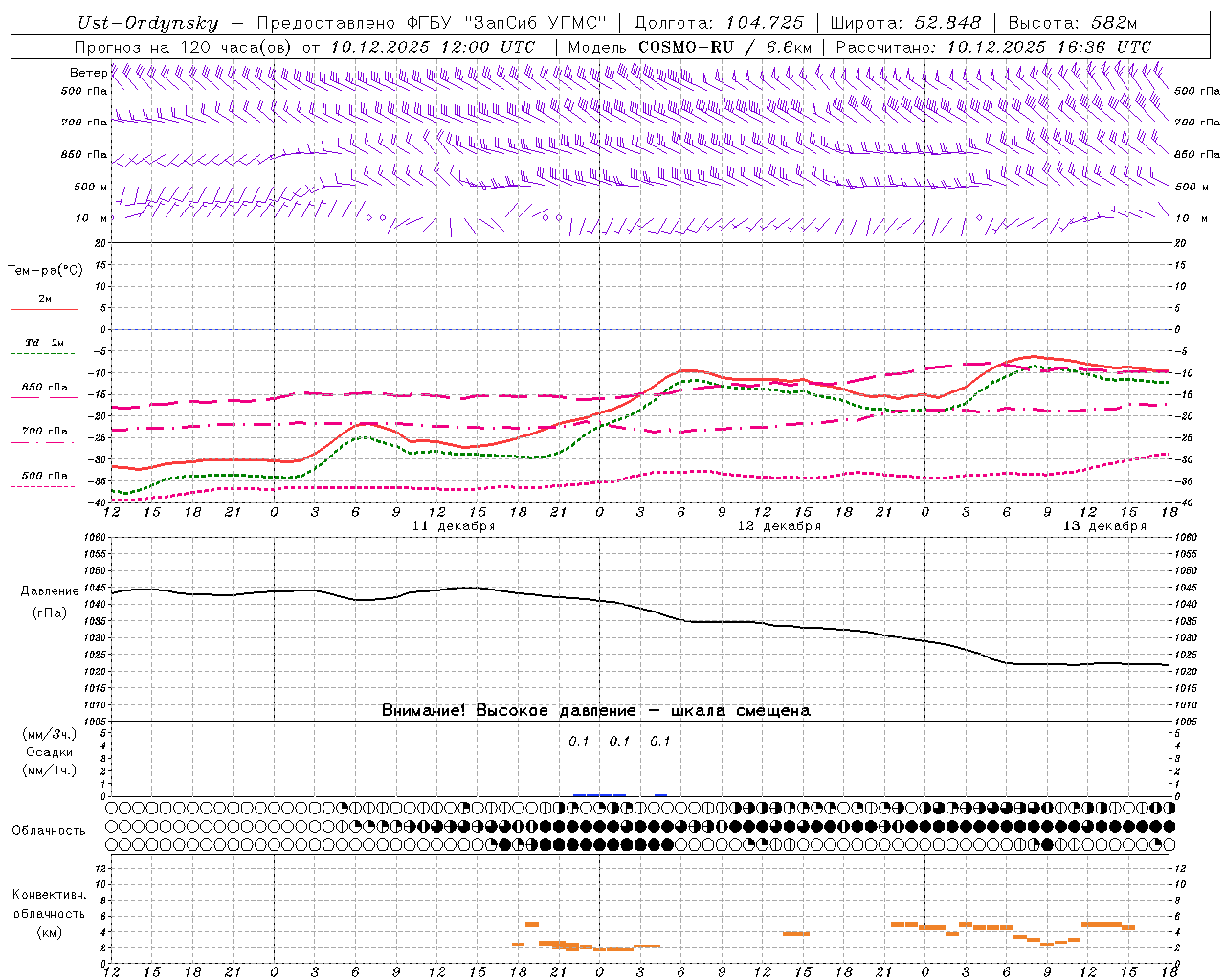
Task: Click the warning Внимание! Высокое давление – шкала смещена
Action: [596, 710]
